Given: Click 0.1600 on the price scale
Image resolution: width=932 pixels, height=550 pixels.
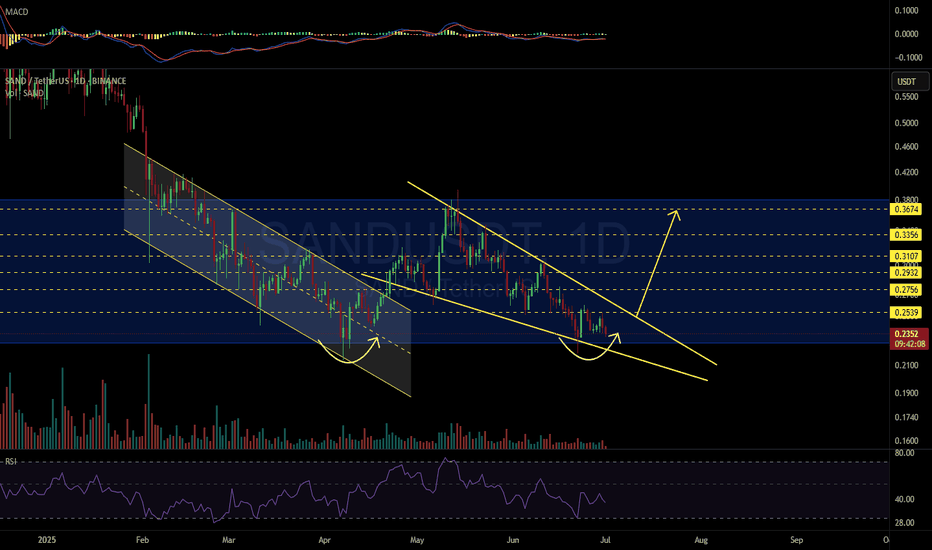Looking at the screenshot, I should (906, 441).
